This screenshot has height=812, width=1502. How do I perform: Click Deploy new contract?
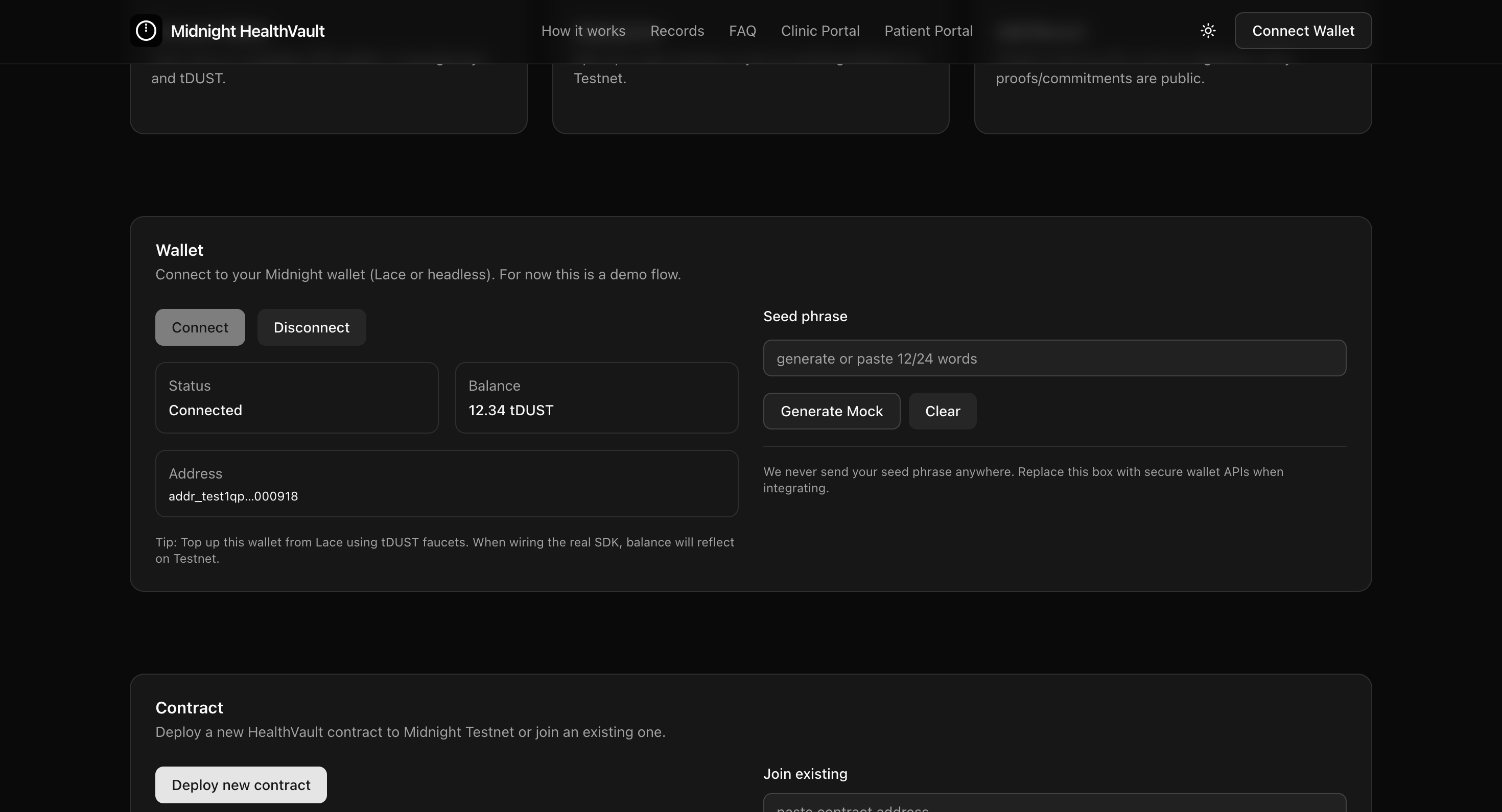[x=240, y=785]
